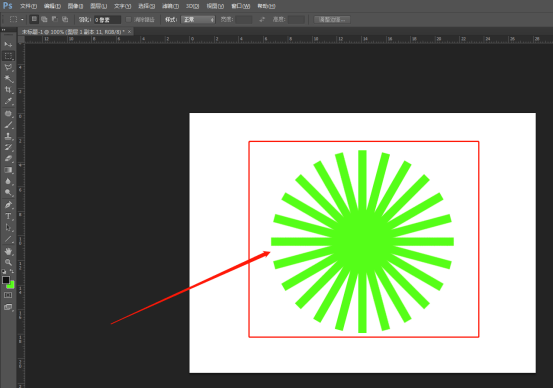Image resolution: width=554 pixels, height=388 pixels.
Task: Select the Hand tool
Action: click(x=8, y=251)
